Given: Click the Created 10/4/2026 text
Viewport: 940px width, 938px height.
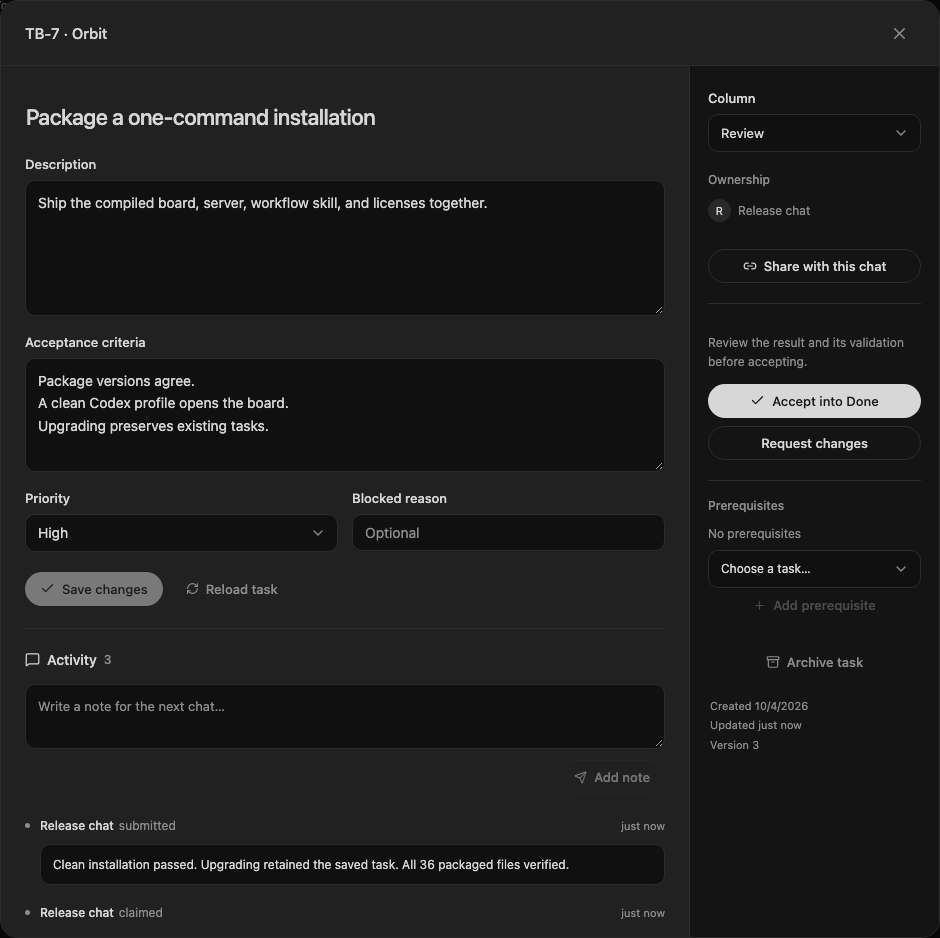Looking at the screenshot, I should [x=759, y=706].
